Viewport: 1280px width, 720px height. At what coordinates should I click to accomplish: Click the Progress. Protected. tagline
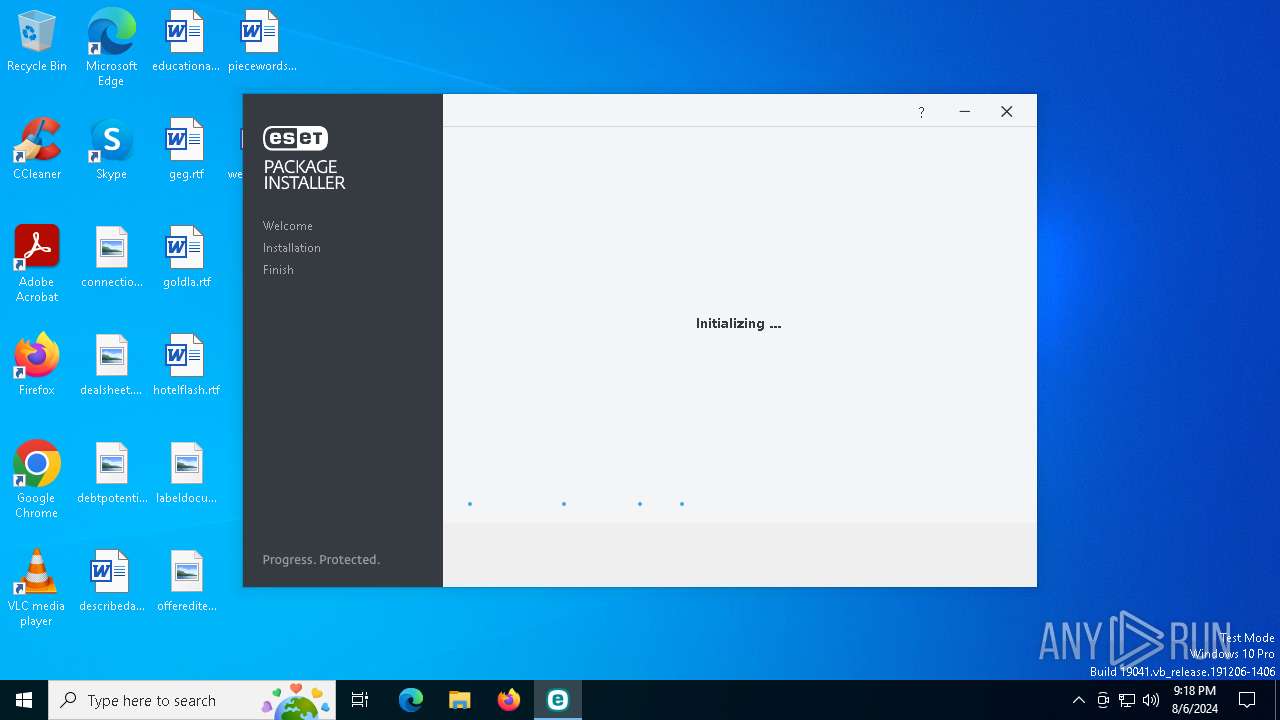pyautogui.click(x=321, y=559)
